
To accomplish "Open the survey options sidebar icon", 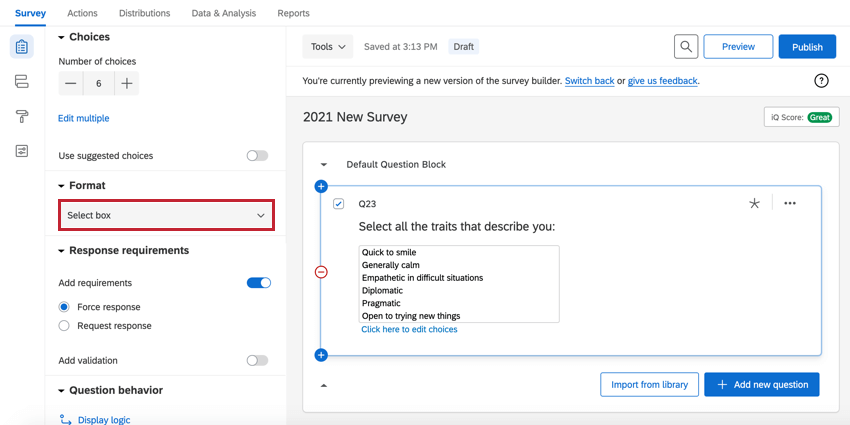I will (22, 151).
